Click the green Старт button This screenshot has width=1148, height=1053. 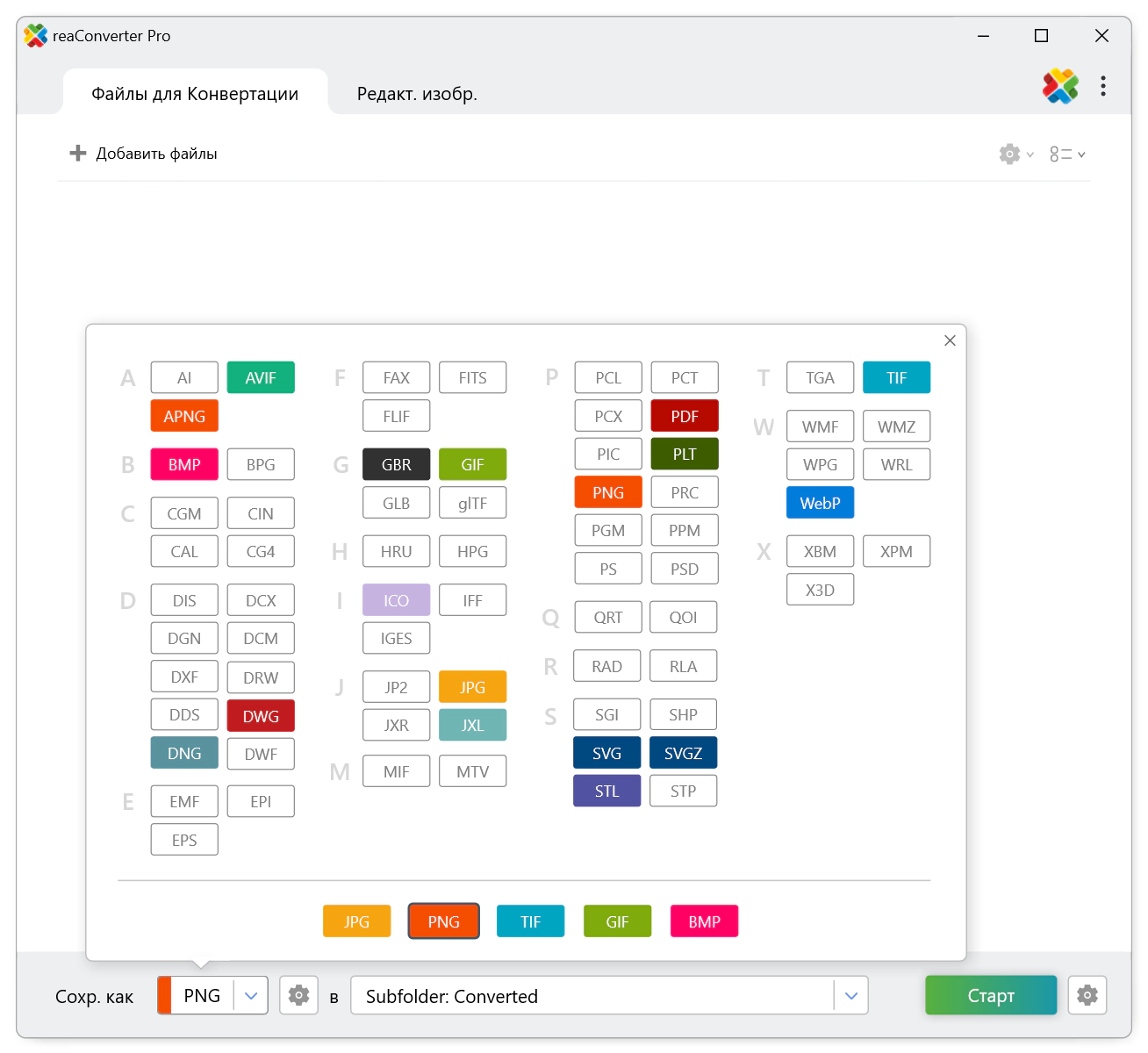tap(991, 995)
